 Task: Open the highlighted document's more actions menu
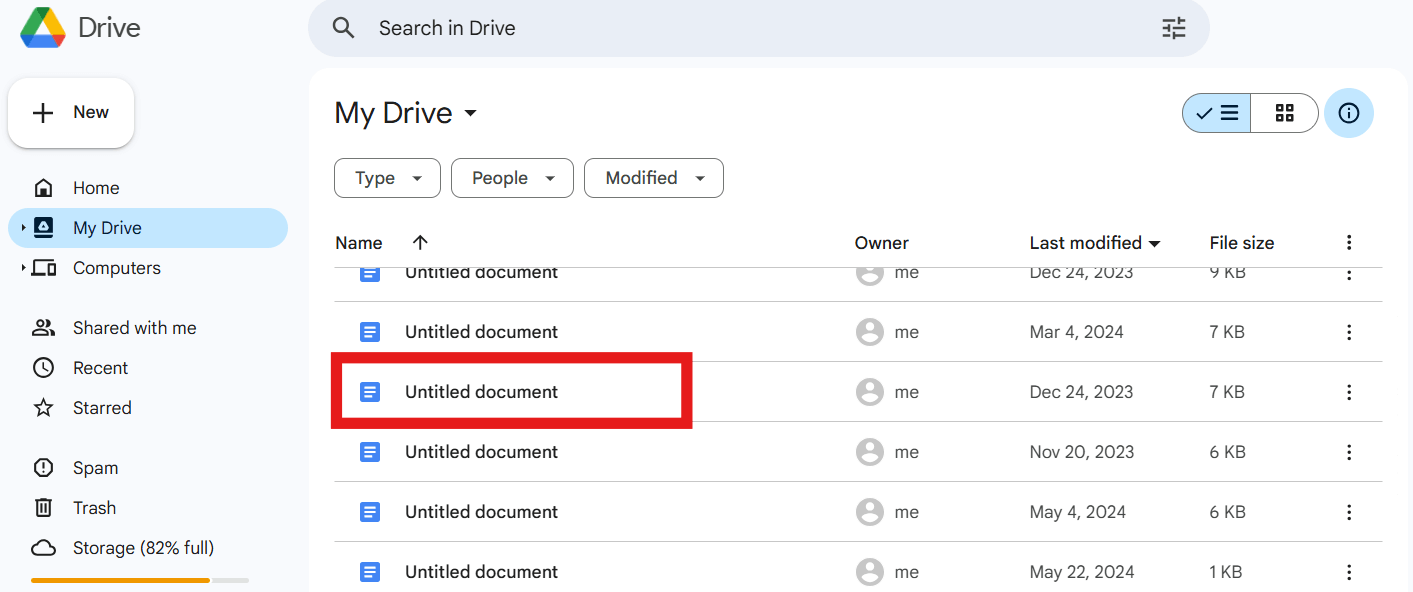tap(1349, 391)
